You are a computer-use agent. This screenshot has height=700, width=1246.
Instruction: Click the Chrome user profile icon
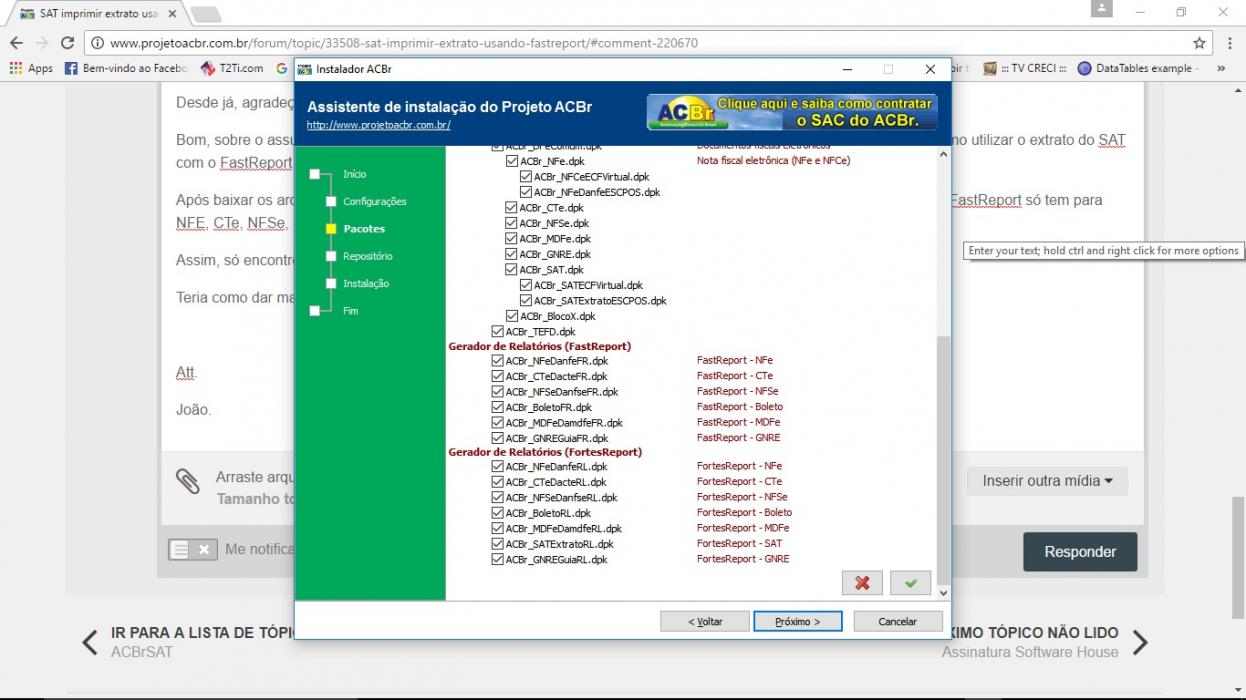tap(1102, 9)
